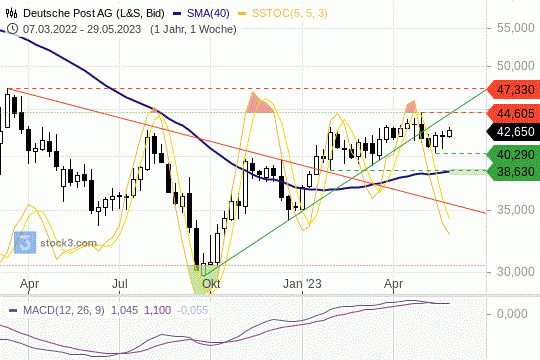The image size is (540, 360).
Task: Click the stock3.com watermark logo
Action: click(x=25, y=243)
